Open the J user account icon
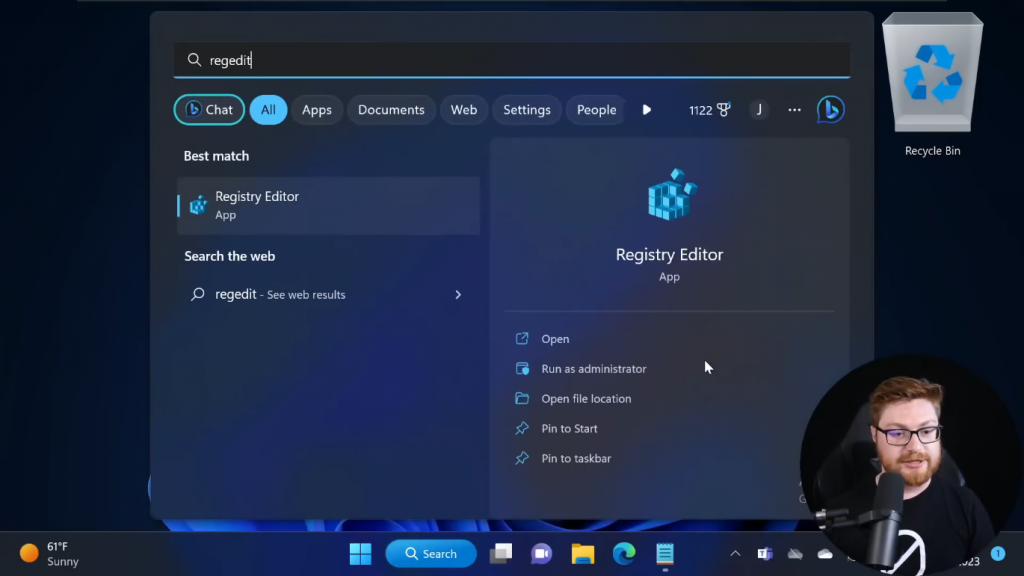The height and width of the screenshot is (576, 1024). click(x=759, y=110)
